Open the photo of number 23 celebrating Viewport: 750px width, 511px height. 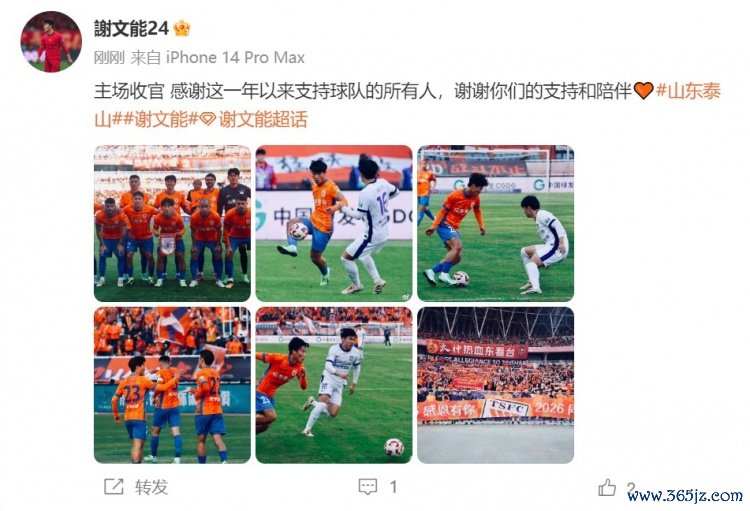(172, 385)
